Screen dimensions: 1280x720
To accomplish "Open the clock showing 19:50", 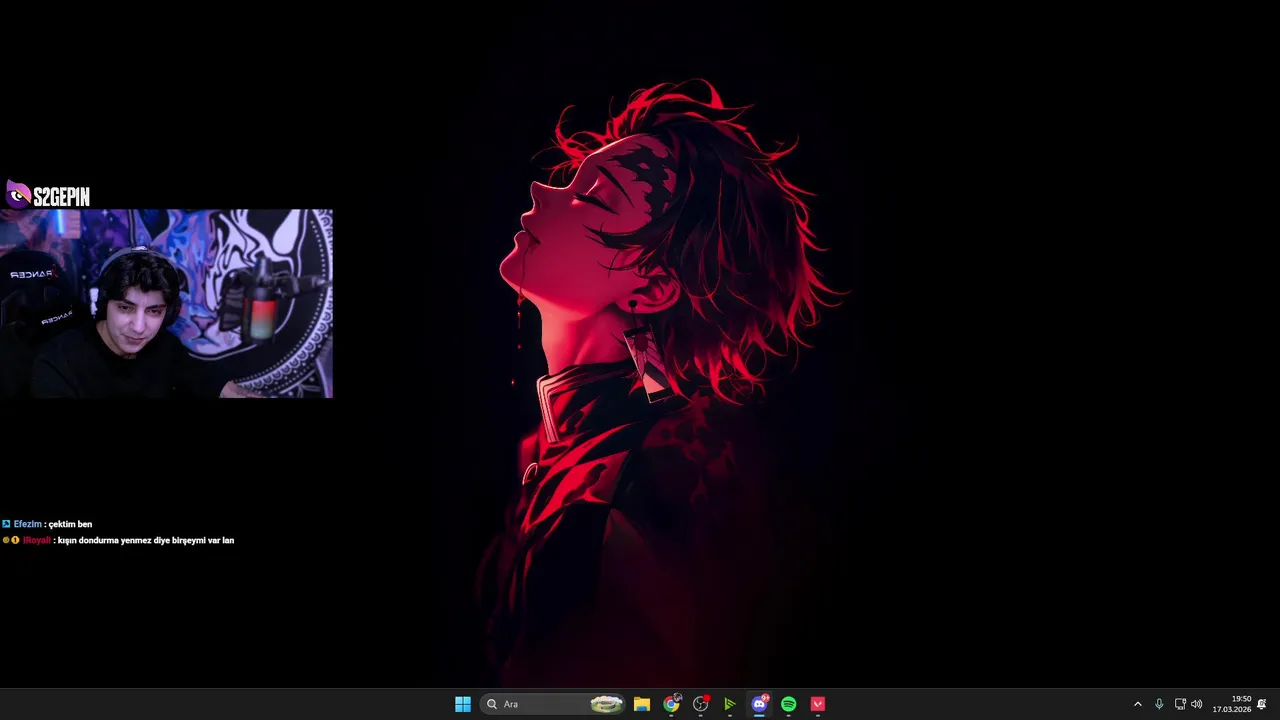I will click(1232, 704).
